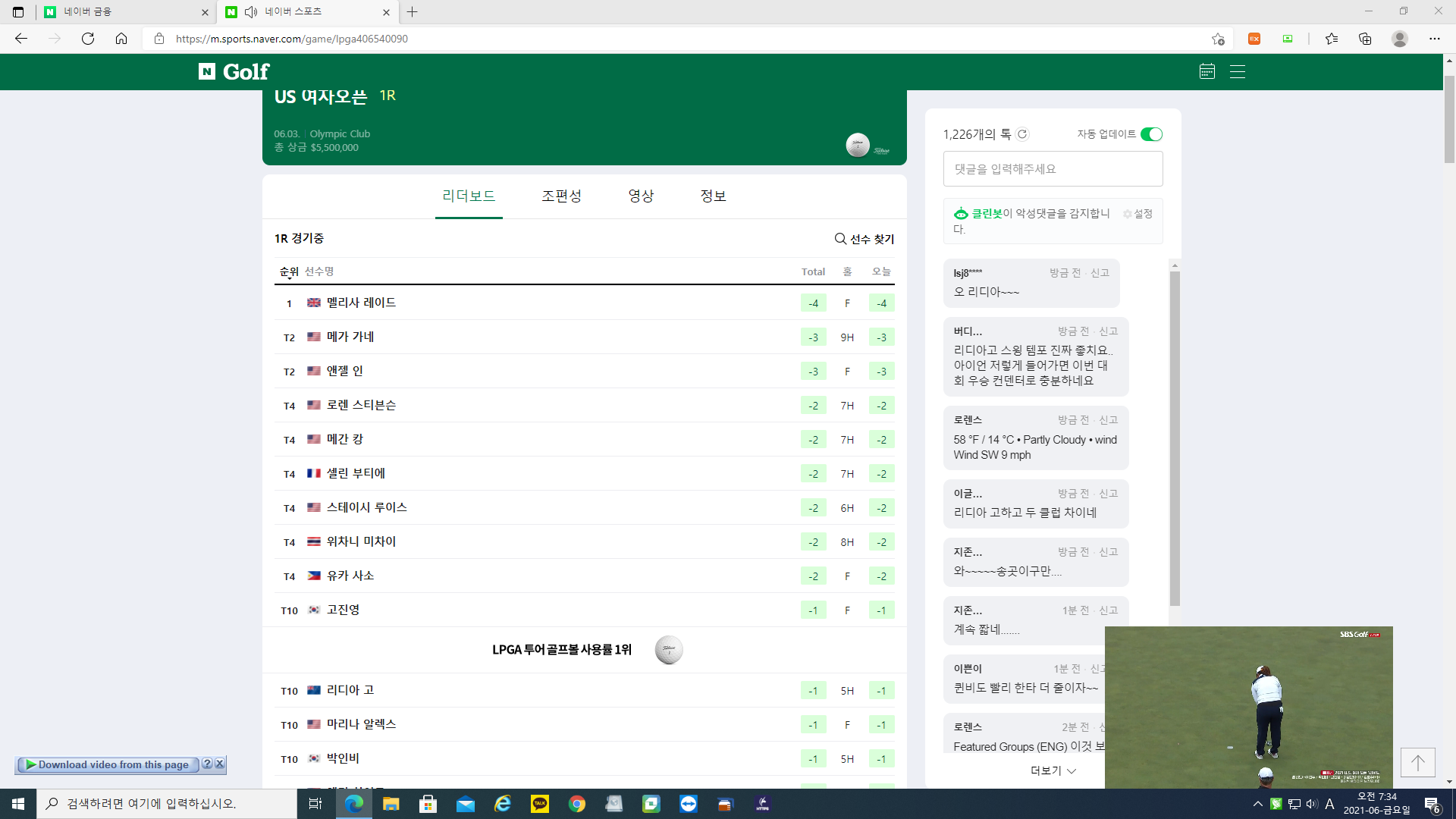Open the Naver Golf calendar schedule icon
Viewport: 1456px width, 819px height.
1207,71
